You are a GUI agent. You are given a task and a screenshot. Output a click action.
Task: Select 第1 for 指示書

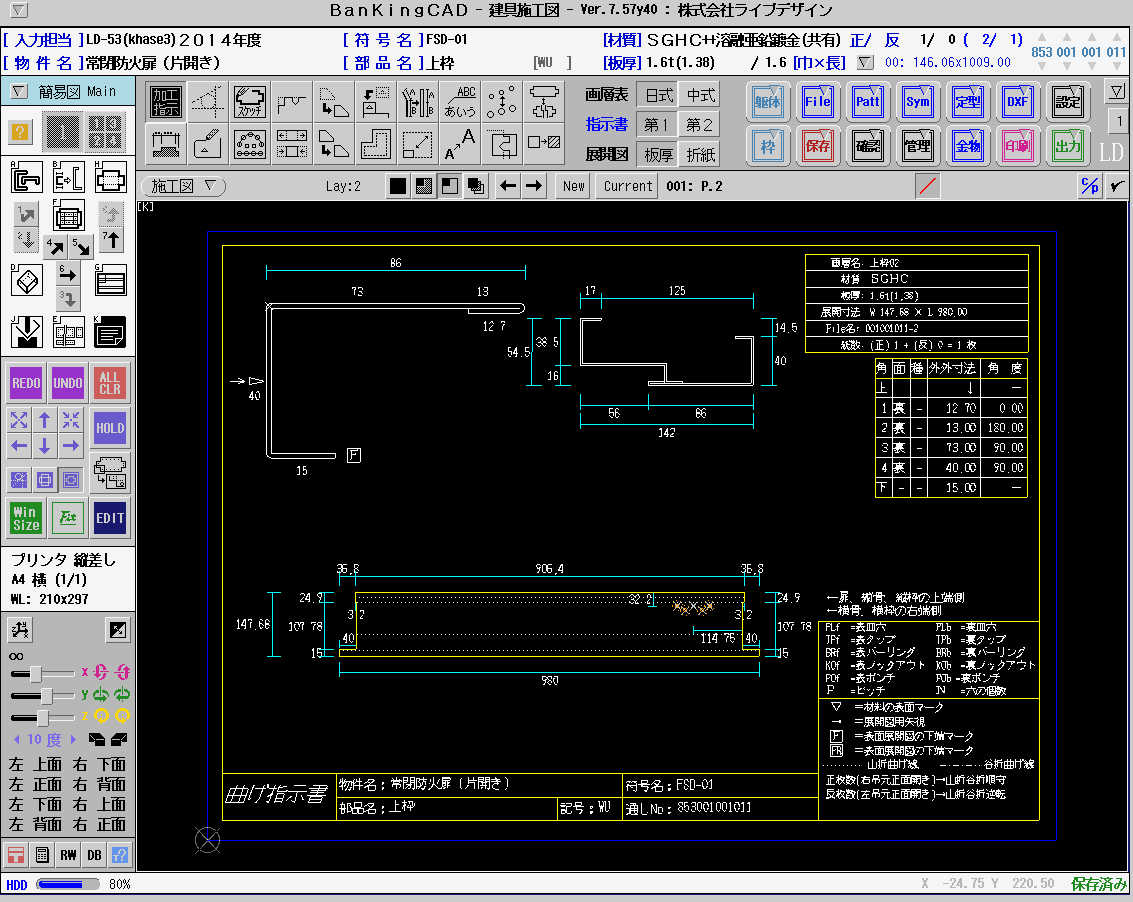tap(658, 125)
